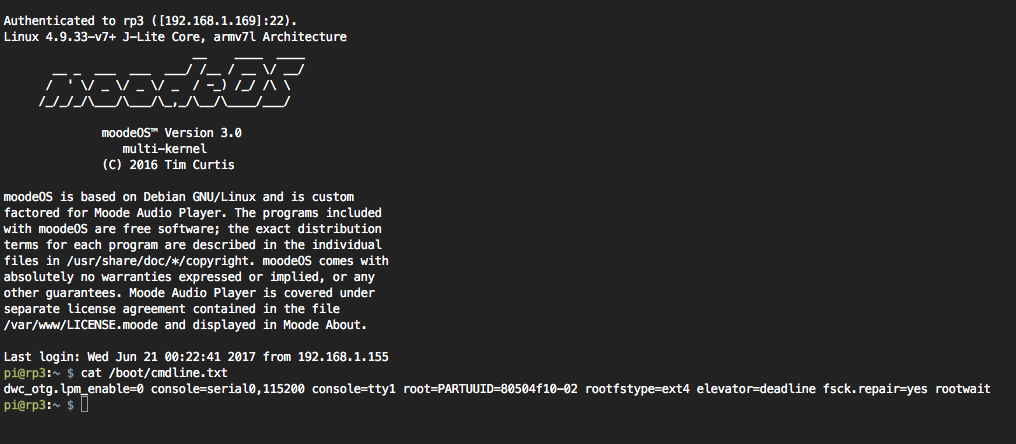Click the 'rootwait' word at line end
1016x444 pixels.
963,389
